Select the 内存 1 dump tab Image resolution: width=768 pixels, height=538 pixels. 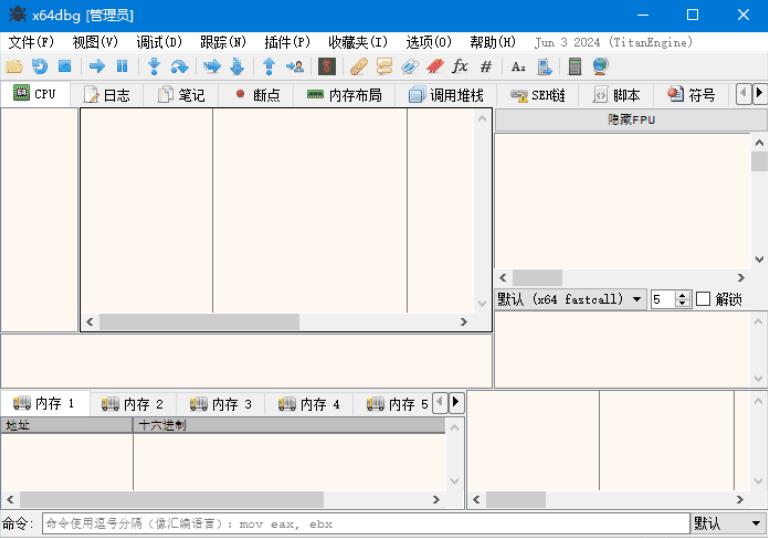pos(45,403)
